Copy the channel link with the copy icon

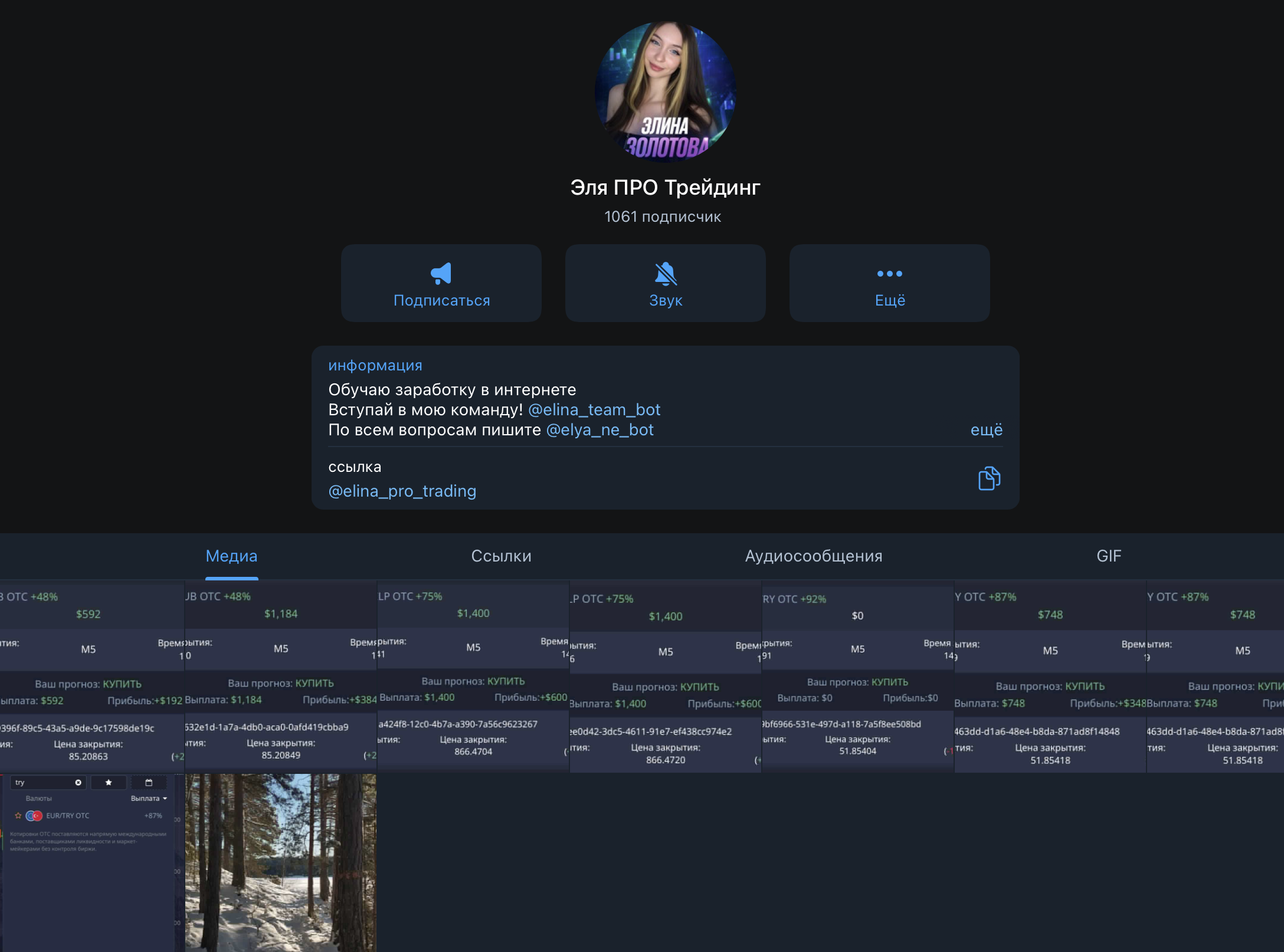tap(989, 478)
